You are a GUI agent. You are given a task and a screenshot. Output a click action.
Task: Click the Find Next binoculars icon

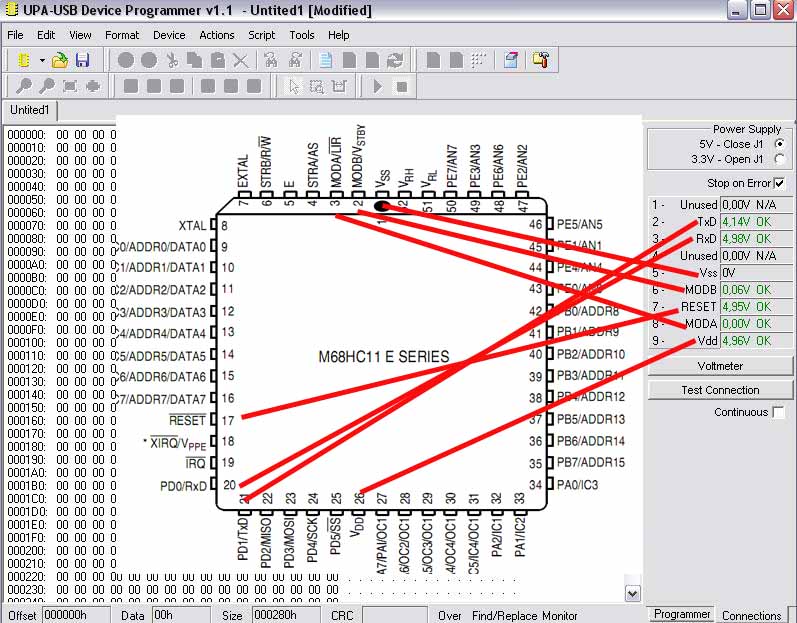(295, 60)
